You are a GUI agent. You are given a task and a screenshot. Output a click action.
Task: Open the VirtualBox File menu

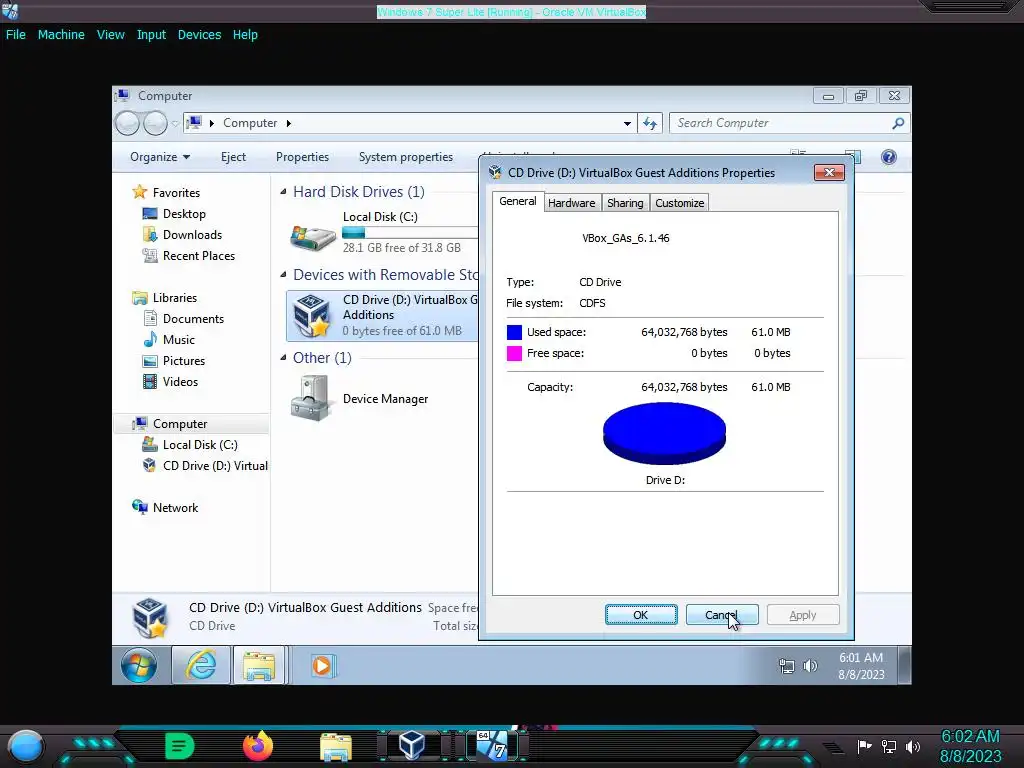(16, 35)
